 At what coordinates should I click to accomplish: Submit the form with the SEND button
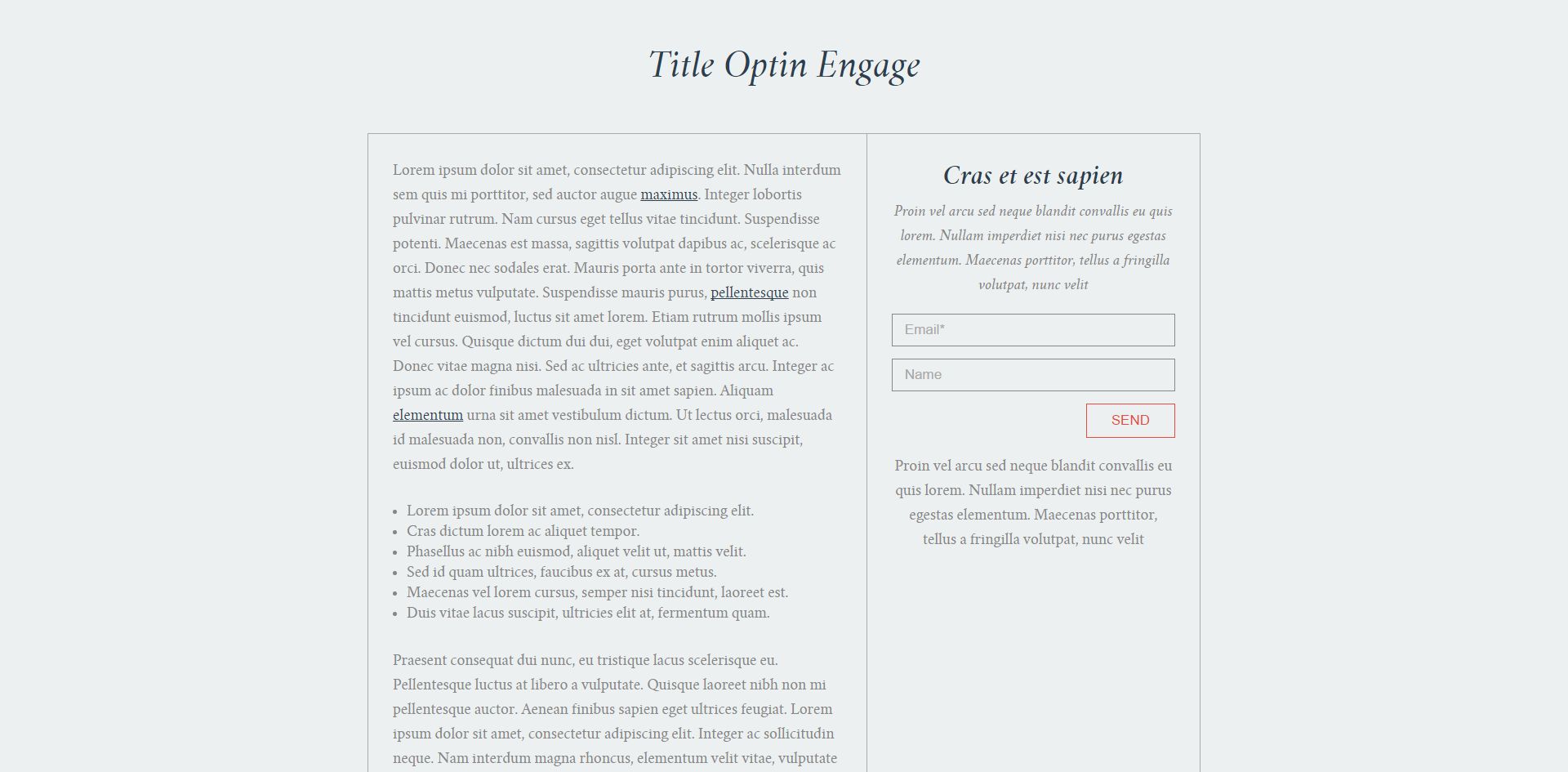pyautogui.click(x=1130, y=421)
